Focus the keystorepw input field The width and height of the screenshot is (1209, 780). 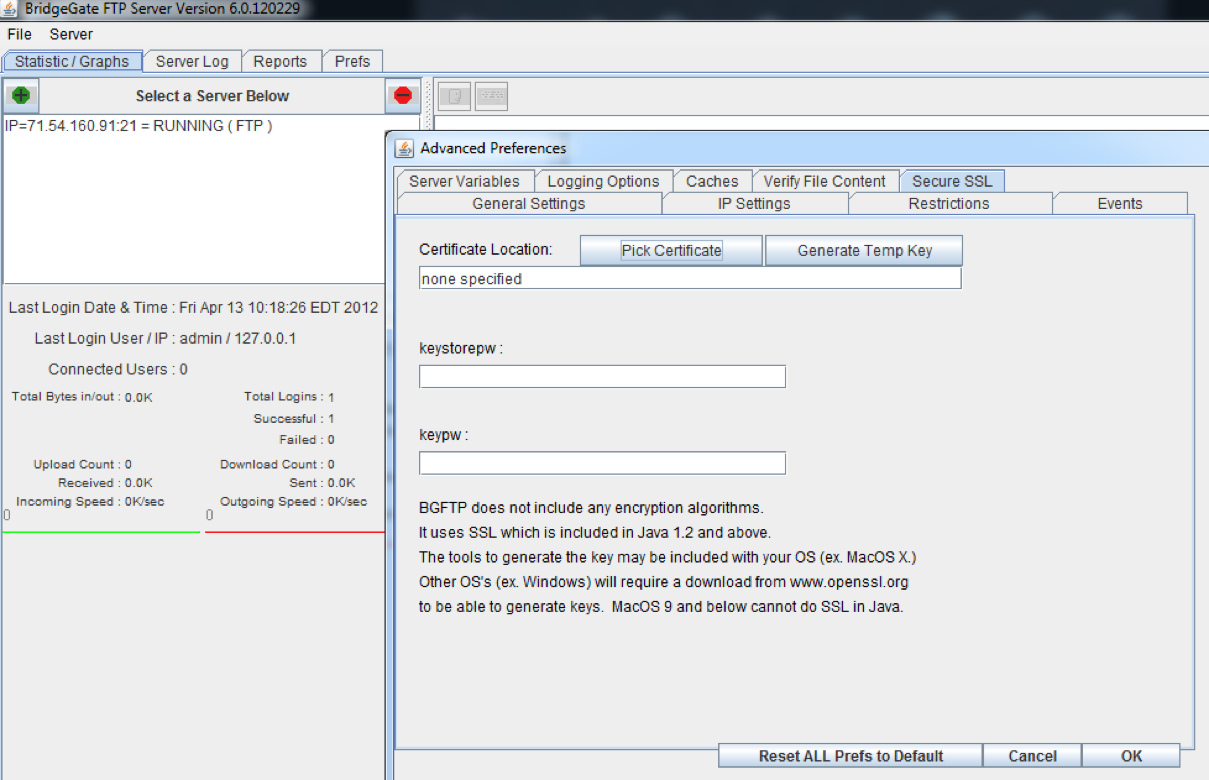click(x=602, y=376)
